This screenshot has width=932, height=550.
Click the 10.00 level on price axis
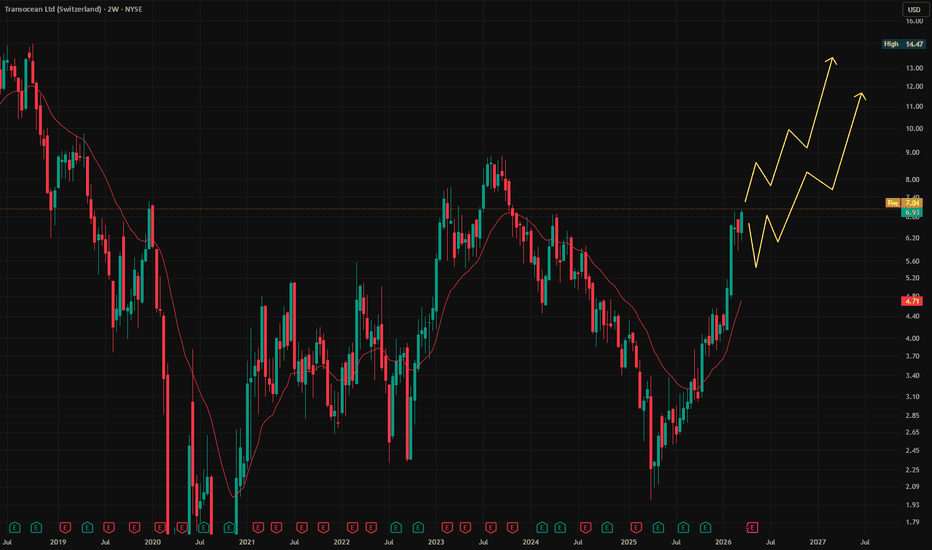(912, 129)
